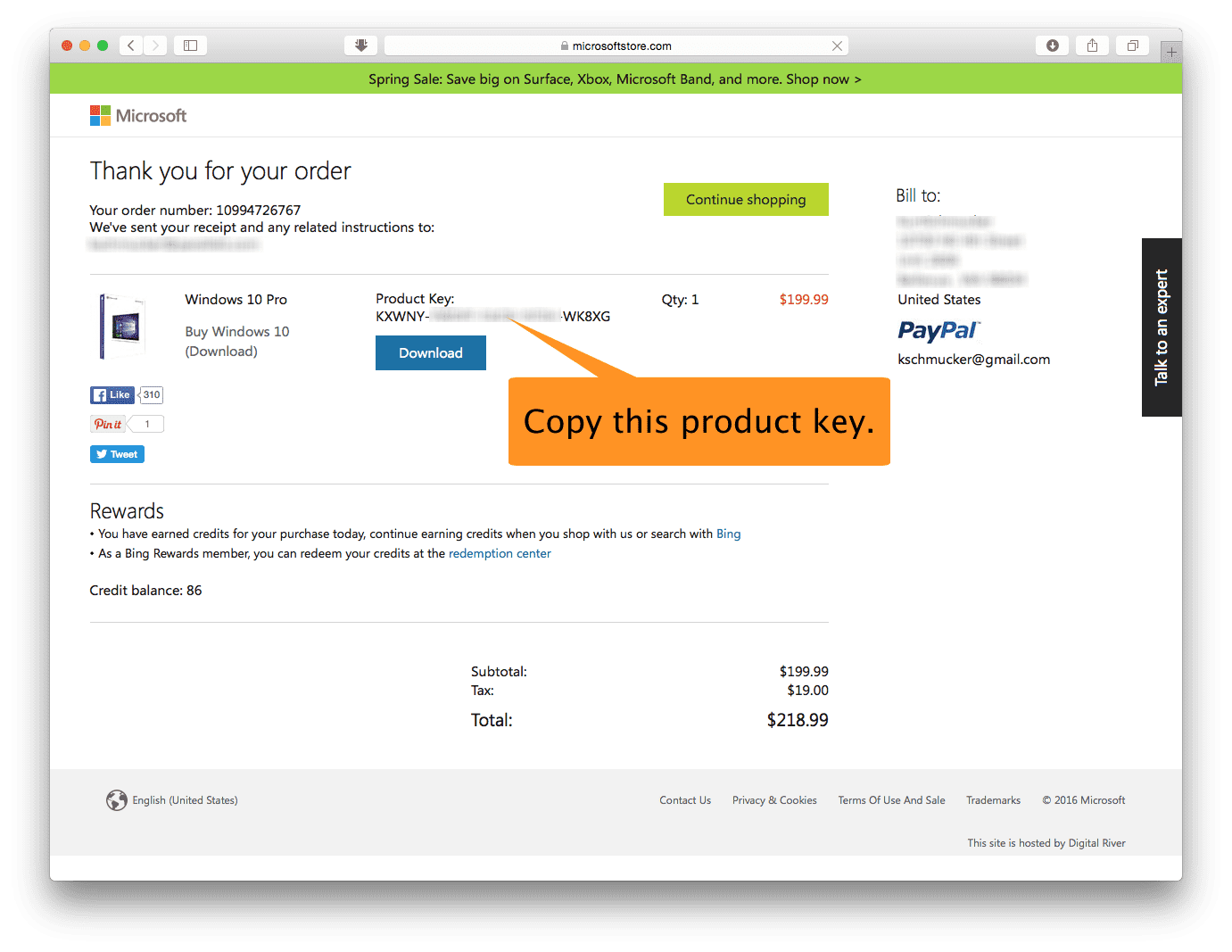This screenshot has height=952, width=1232.
Task: Click the Subtotal amount $199.99
Action: [804, 672]
